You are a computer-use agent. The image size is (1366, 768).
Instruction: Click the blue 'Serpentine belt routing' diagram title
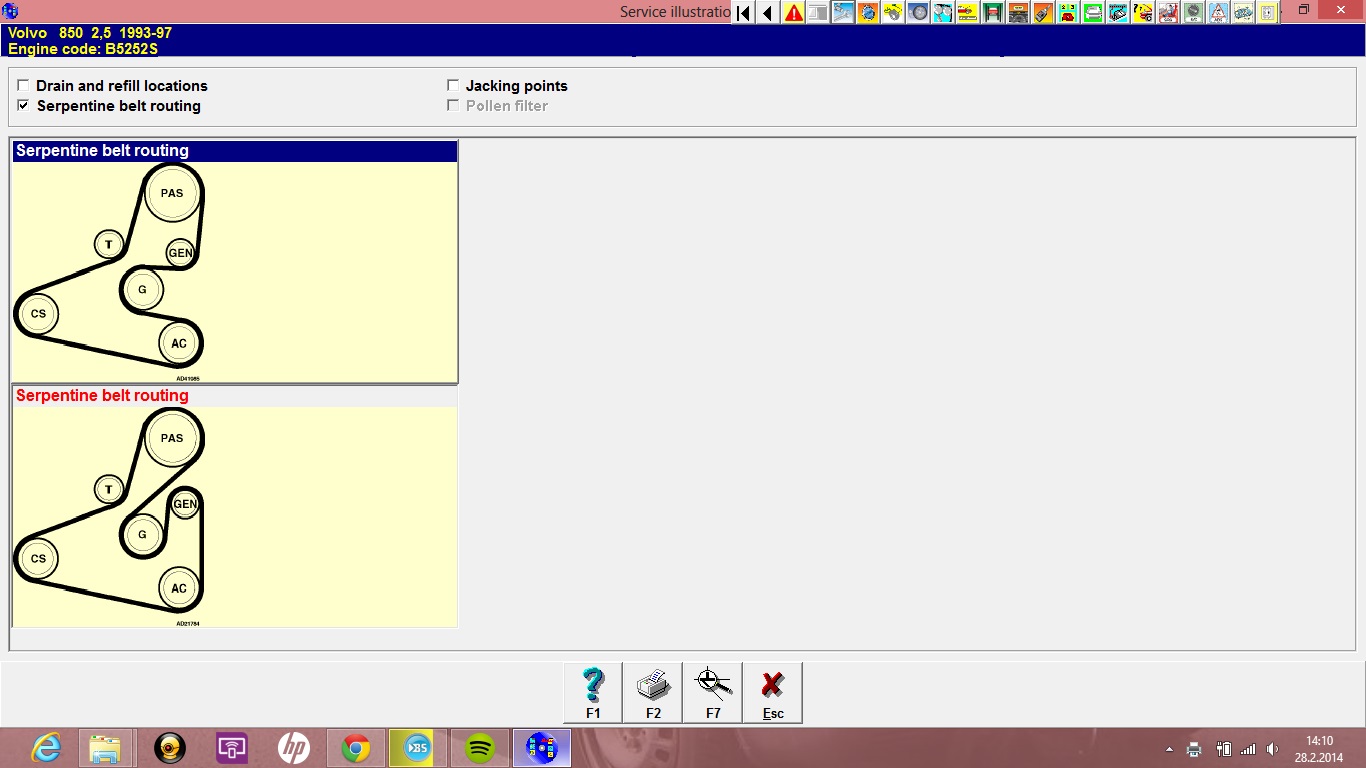click(102, 151)
